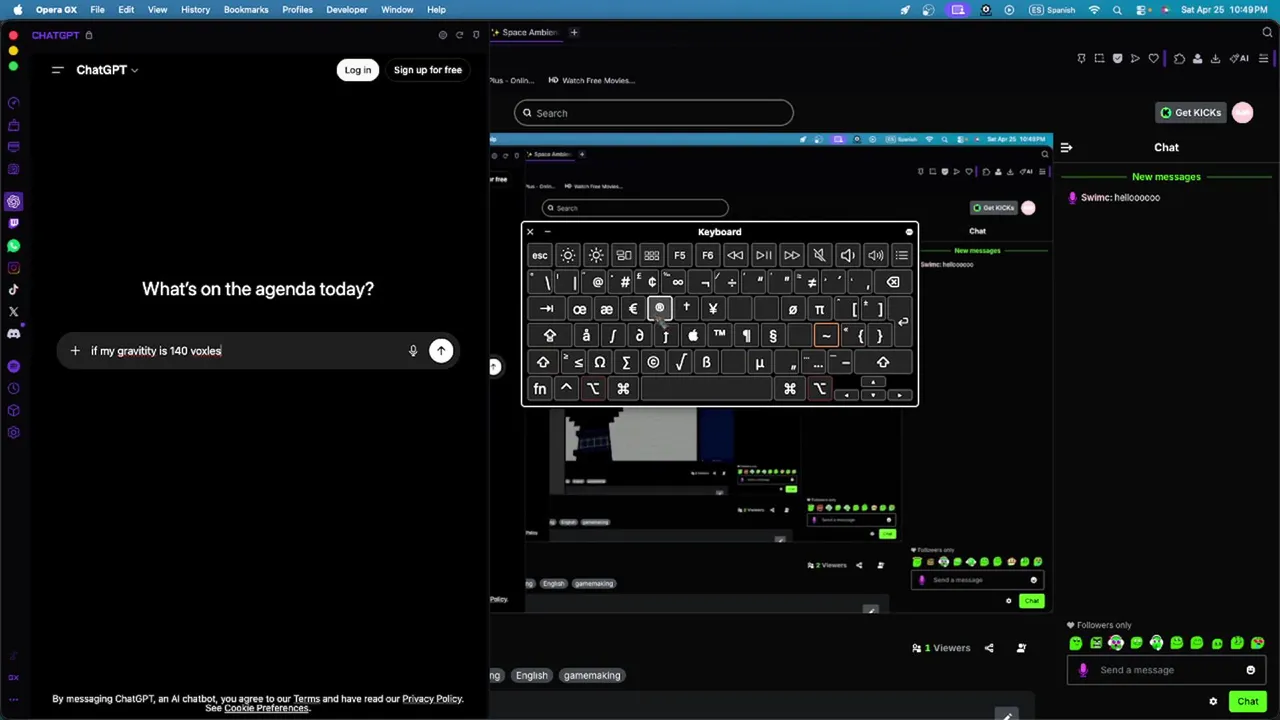Image resolution: width=1280 pixels, height=720 pixels.
Task: Open the Aria AI button in toolbar
Action: pyautogui.click(x=1240, y=59)
